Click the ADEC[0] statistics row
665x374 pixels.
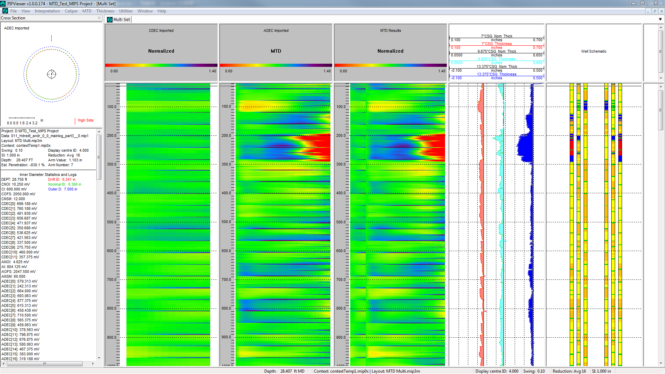[x=20, y=281]
